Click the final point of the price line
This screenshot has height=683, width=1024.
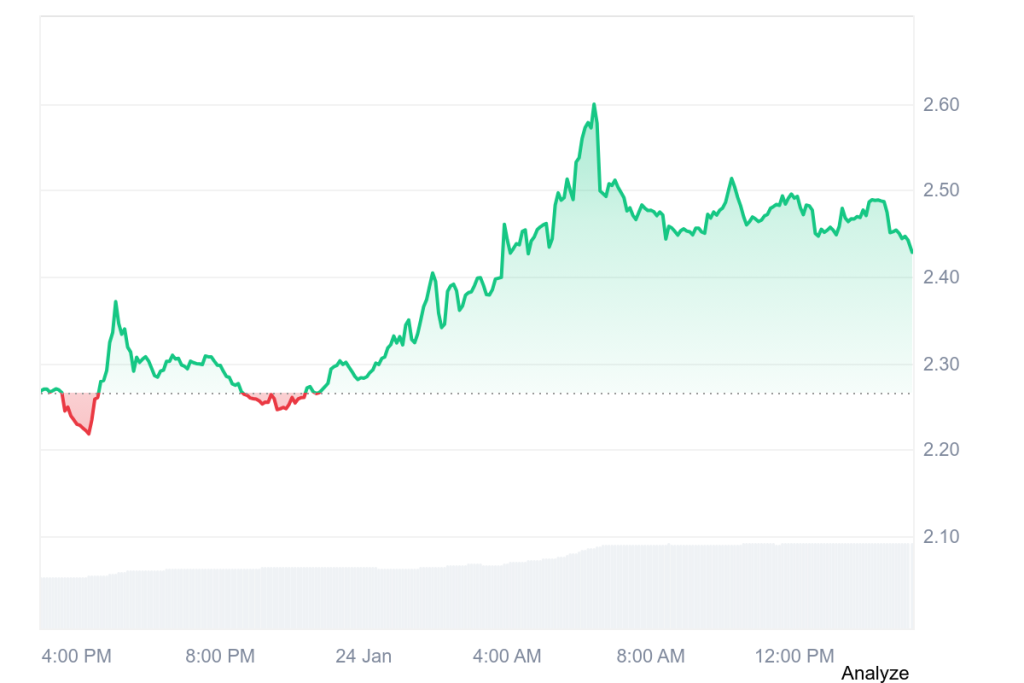912,252
